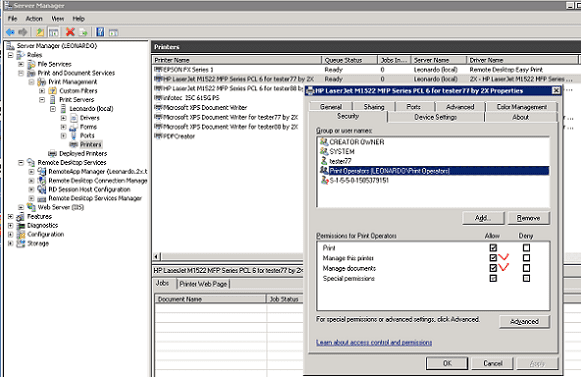Click the EPSON FX Series 1 printer icon

(x=158, y=69)
